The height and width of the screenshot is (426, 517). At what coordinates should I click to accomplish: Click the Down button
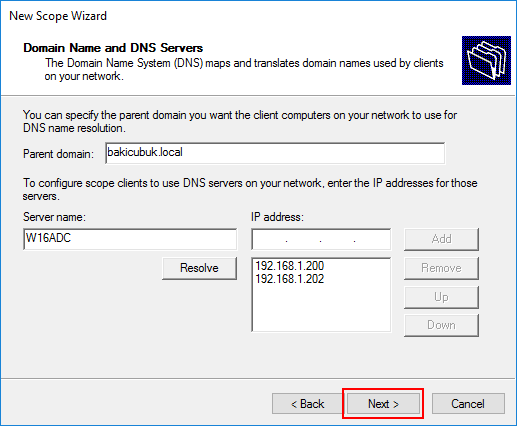point(441,325)
